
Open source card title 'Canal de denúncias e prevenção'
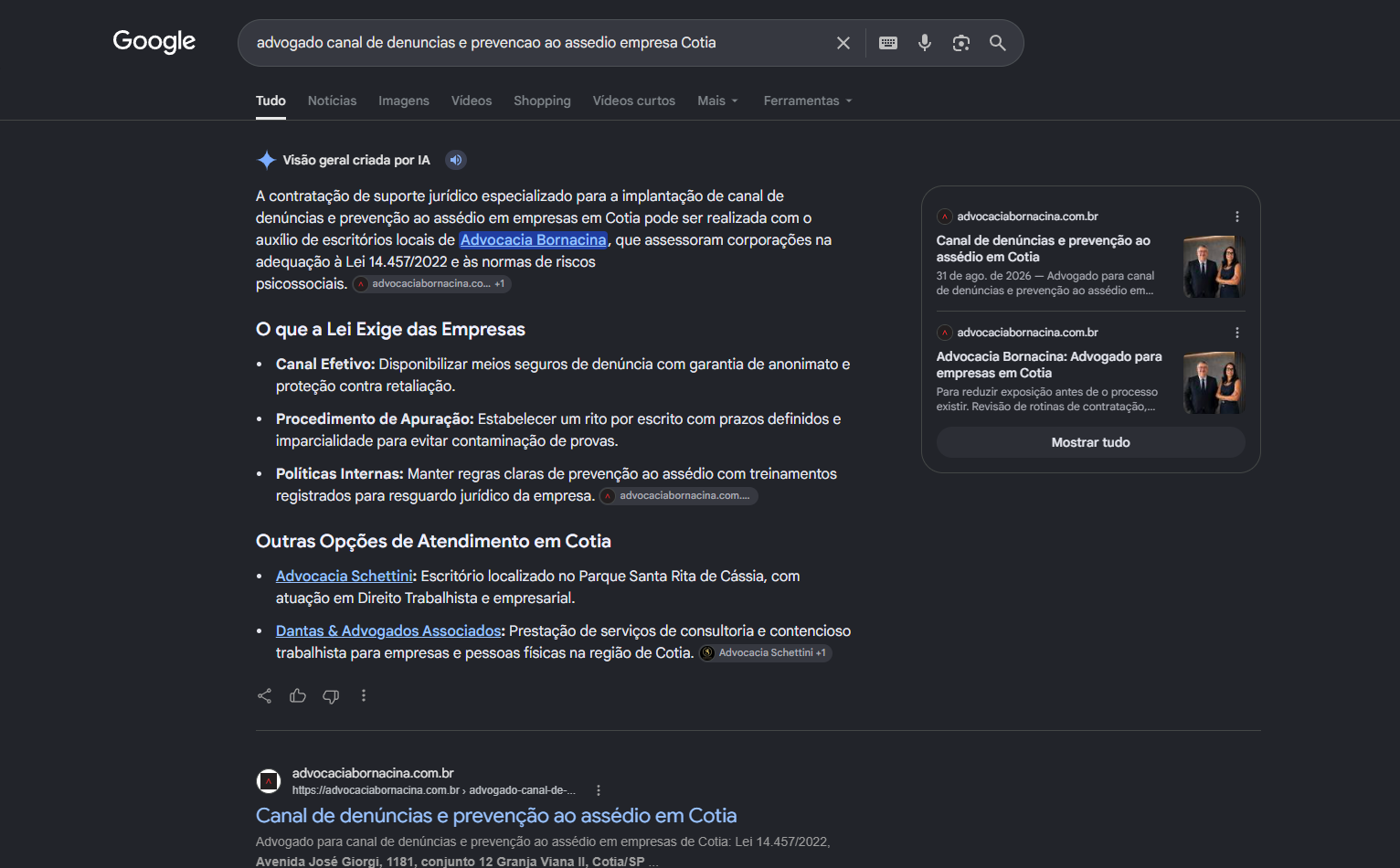1044,249
